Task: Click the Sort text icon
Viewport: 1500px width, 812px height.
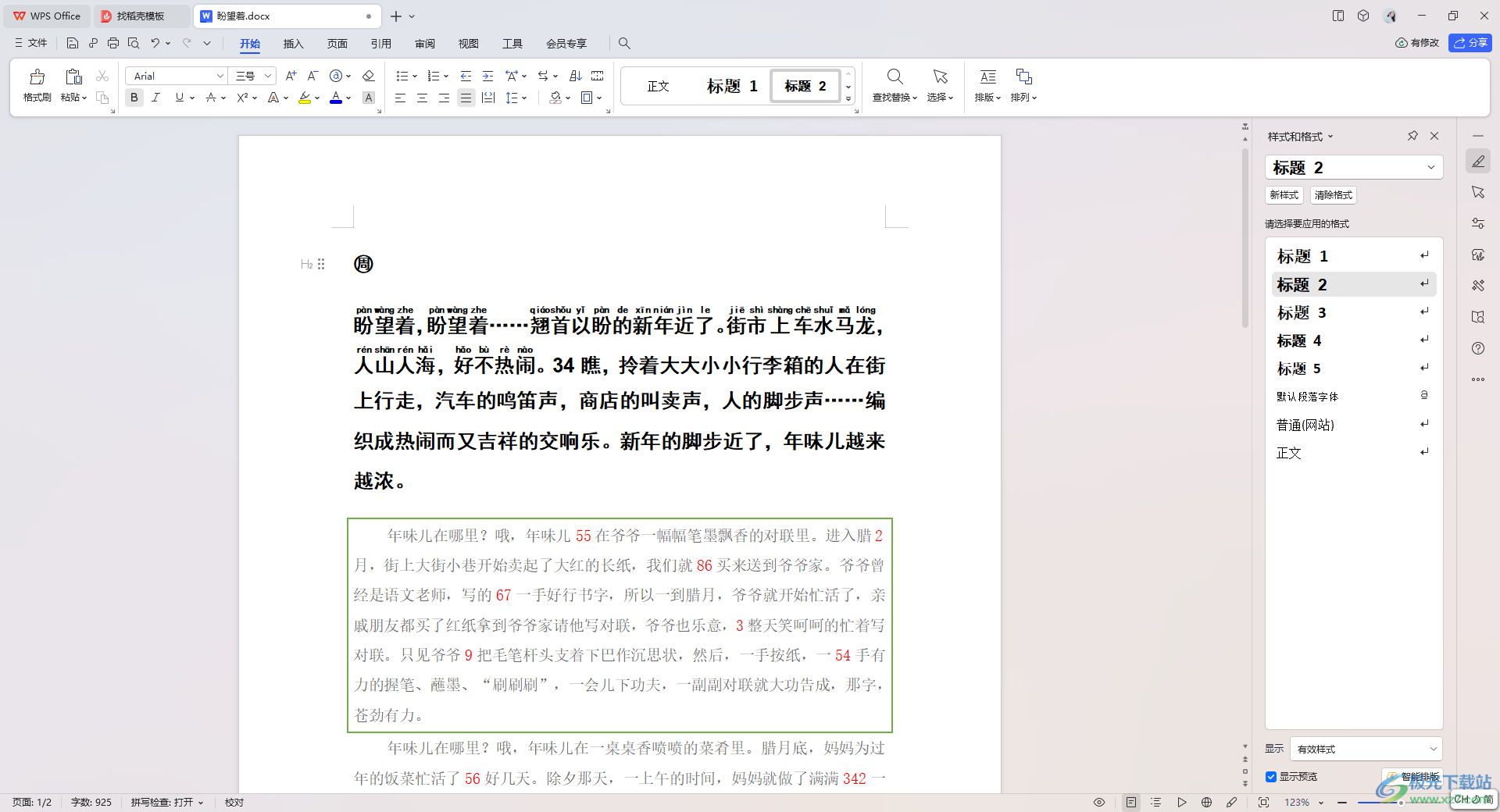Action: 576,76
